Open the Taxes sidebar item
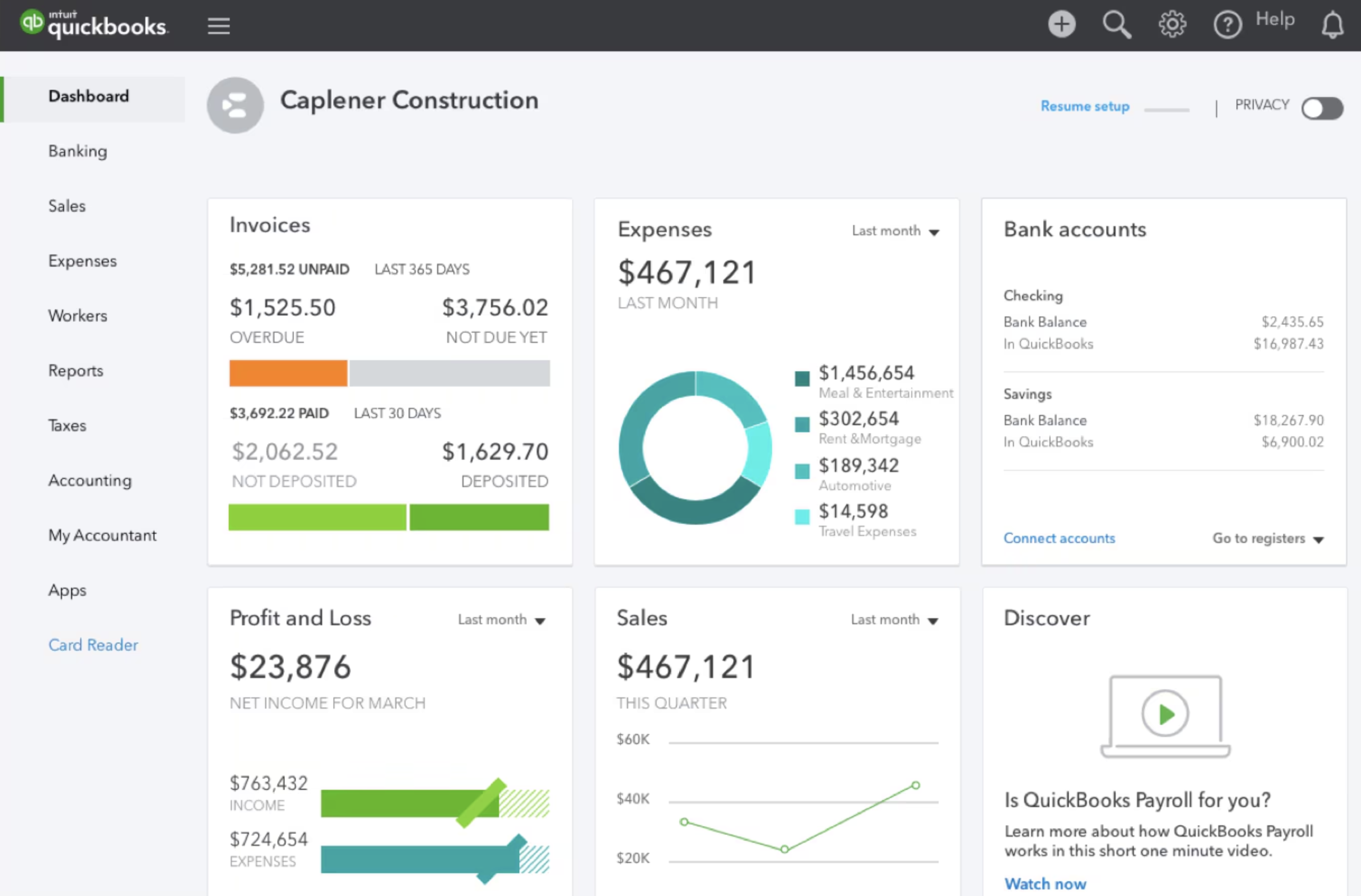 (x=67, y=425)
